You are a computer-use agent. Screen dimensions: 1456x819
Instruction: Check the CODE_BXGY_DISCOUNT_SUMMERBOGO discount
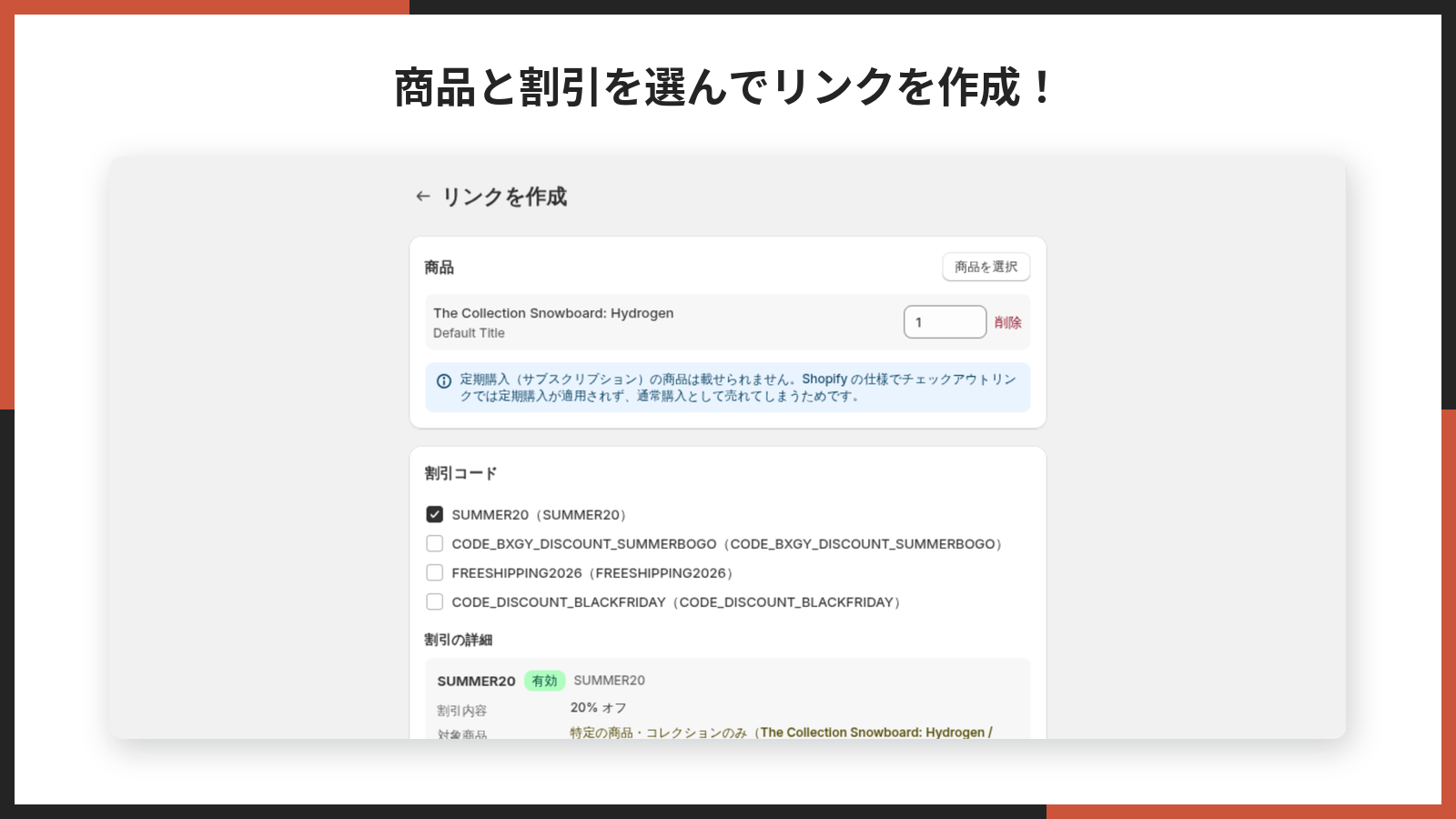coord(435,543)
